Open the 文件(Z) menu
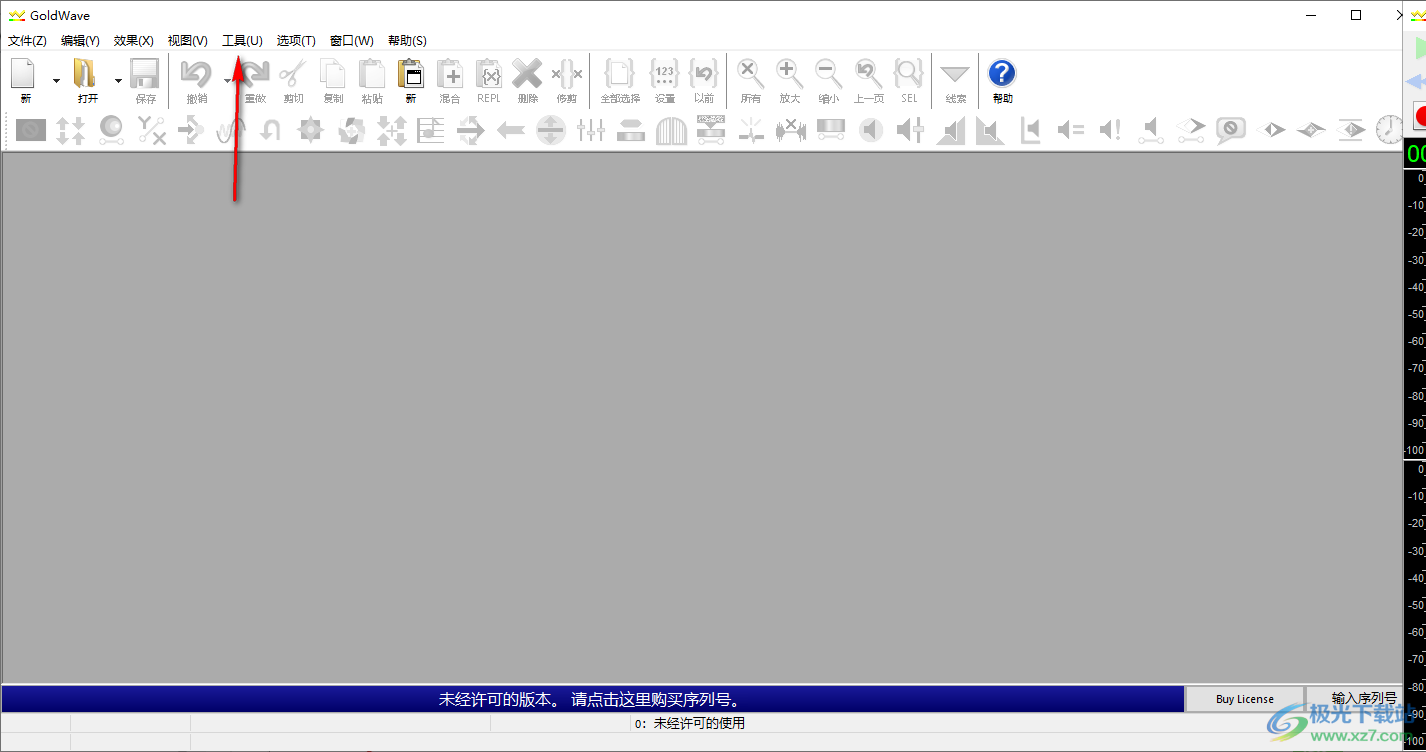This screenshot has width=1426, height=752. 27,41
